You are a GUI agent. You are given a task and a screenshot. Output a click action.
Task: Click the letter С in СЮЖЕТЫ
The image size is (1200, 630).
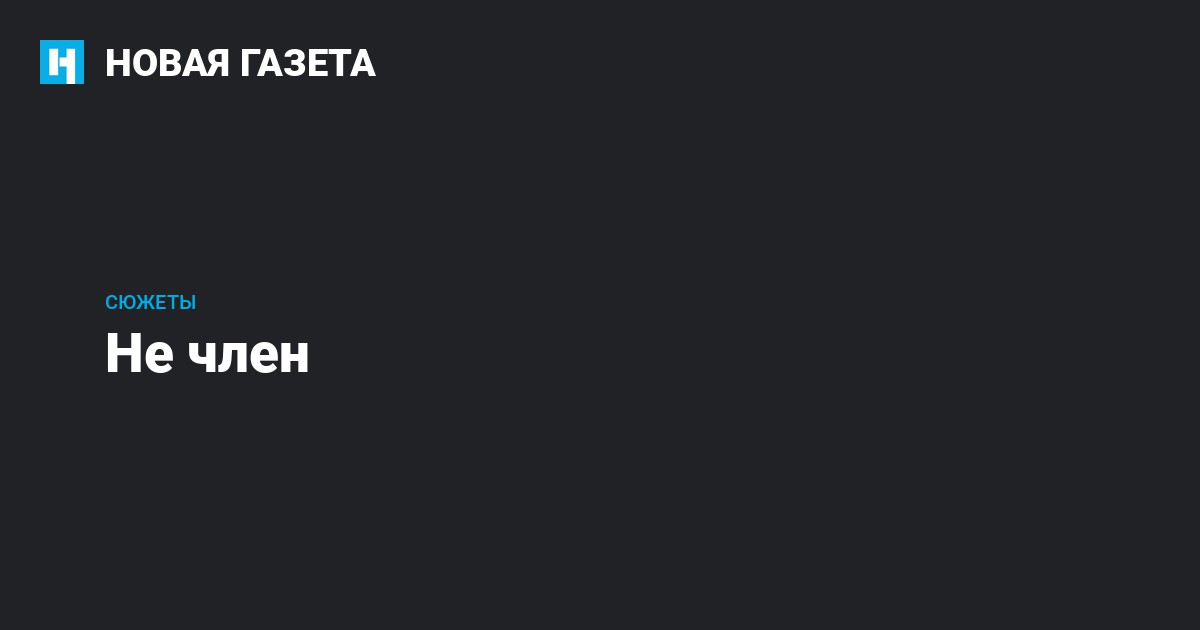tap(112, 302)
